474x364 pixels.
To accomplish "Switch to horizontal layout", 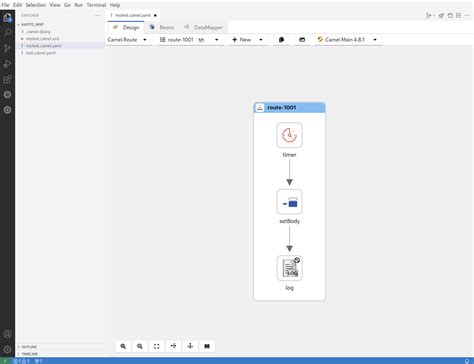I will click(173, 346).
